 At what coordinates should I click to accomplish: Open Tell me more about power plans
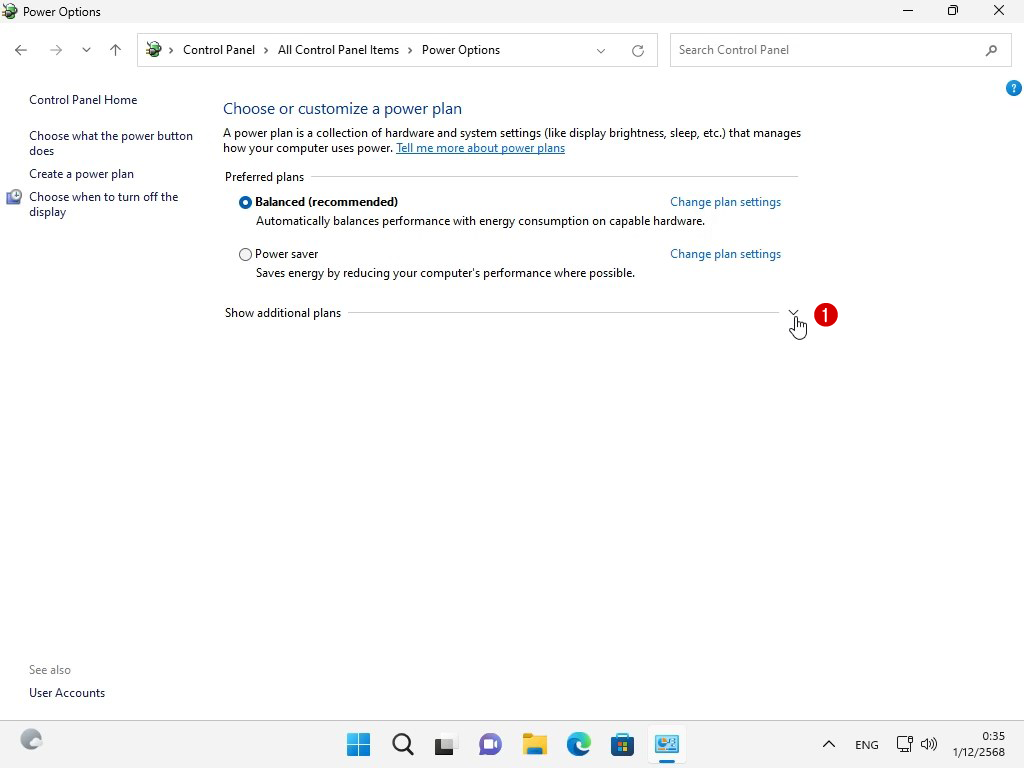click(x=480, y=148)
